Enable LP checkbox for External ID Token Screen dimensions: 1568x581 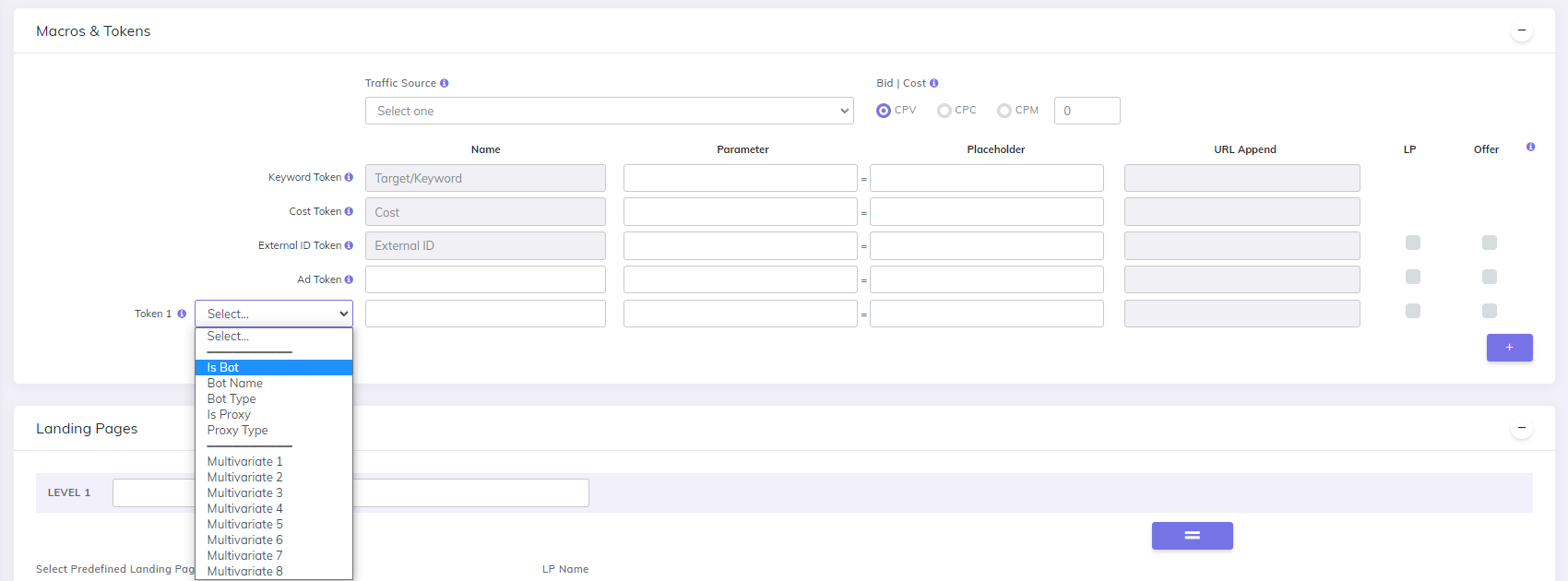pos(1412,243)
